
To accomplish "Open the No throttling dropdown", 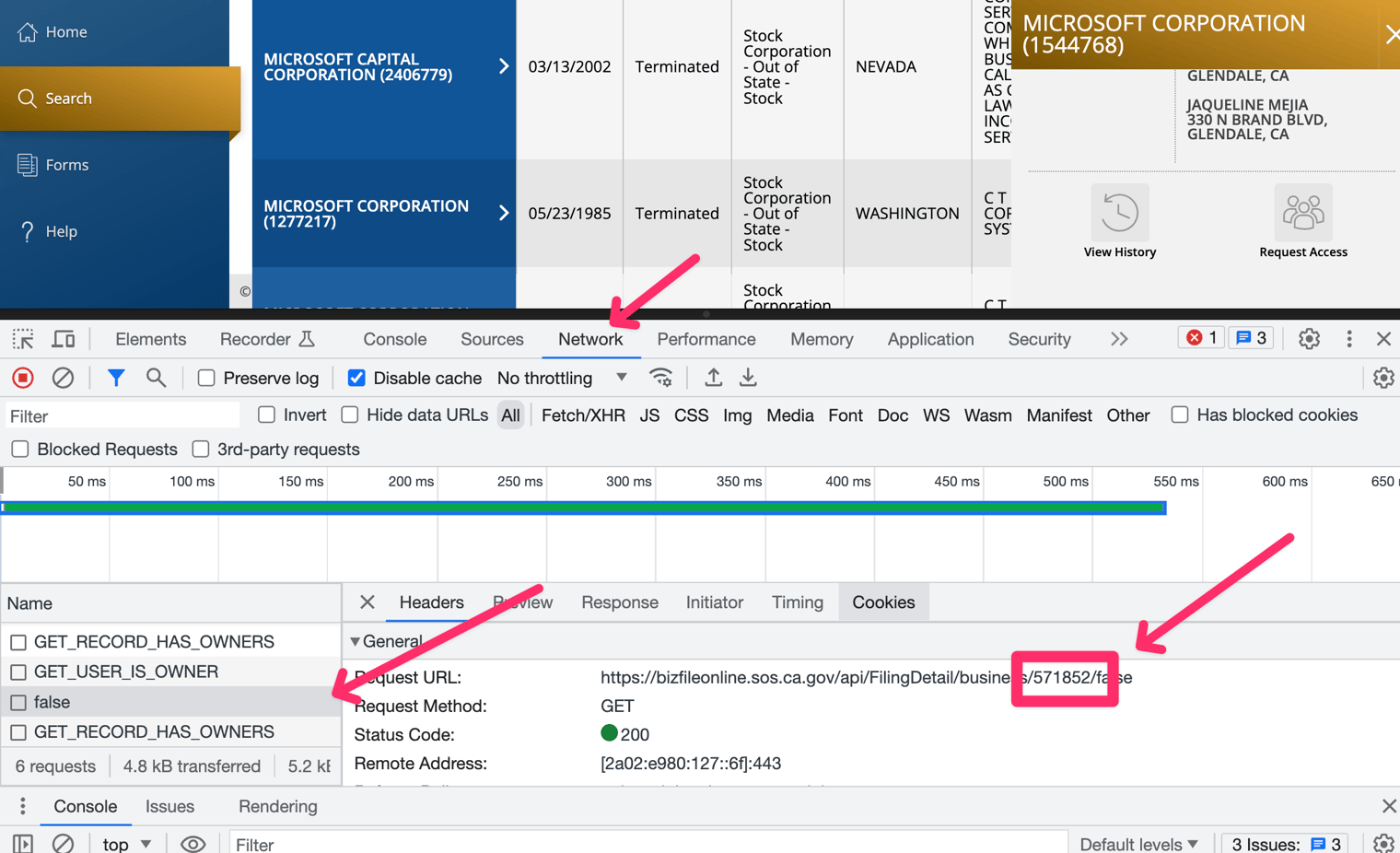I will [x=563, y=378].
